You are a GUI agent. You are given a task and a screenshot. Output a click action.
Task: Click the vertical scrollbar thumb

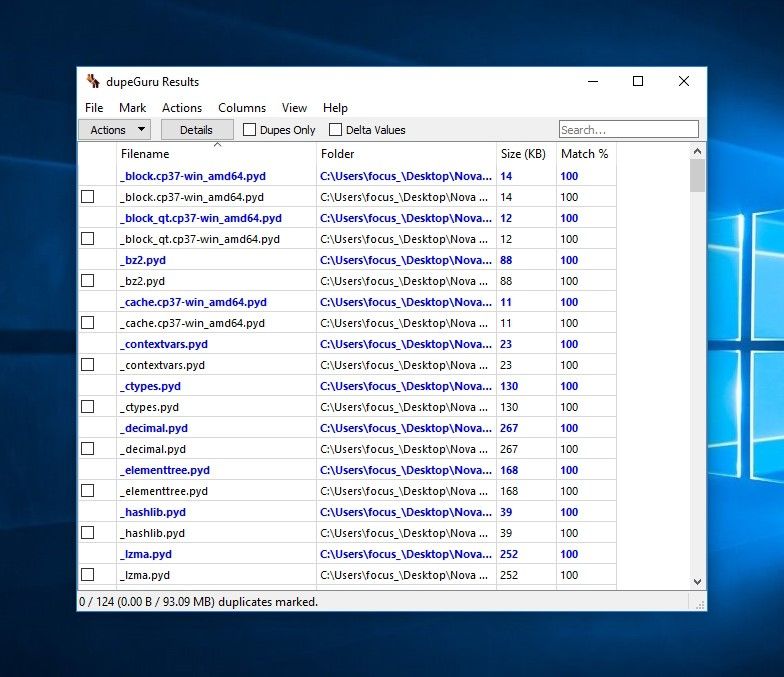tap(698, 176)
